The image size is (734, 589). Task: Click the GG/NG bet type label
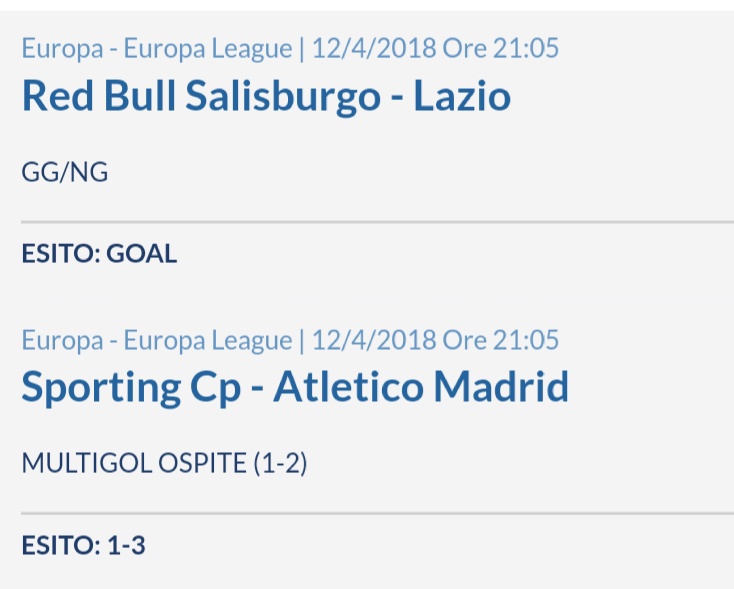[x=65, y=172]
